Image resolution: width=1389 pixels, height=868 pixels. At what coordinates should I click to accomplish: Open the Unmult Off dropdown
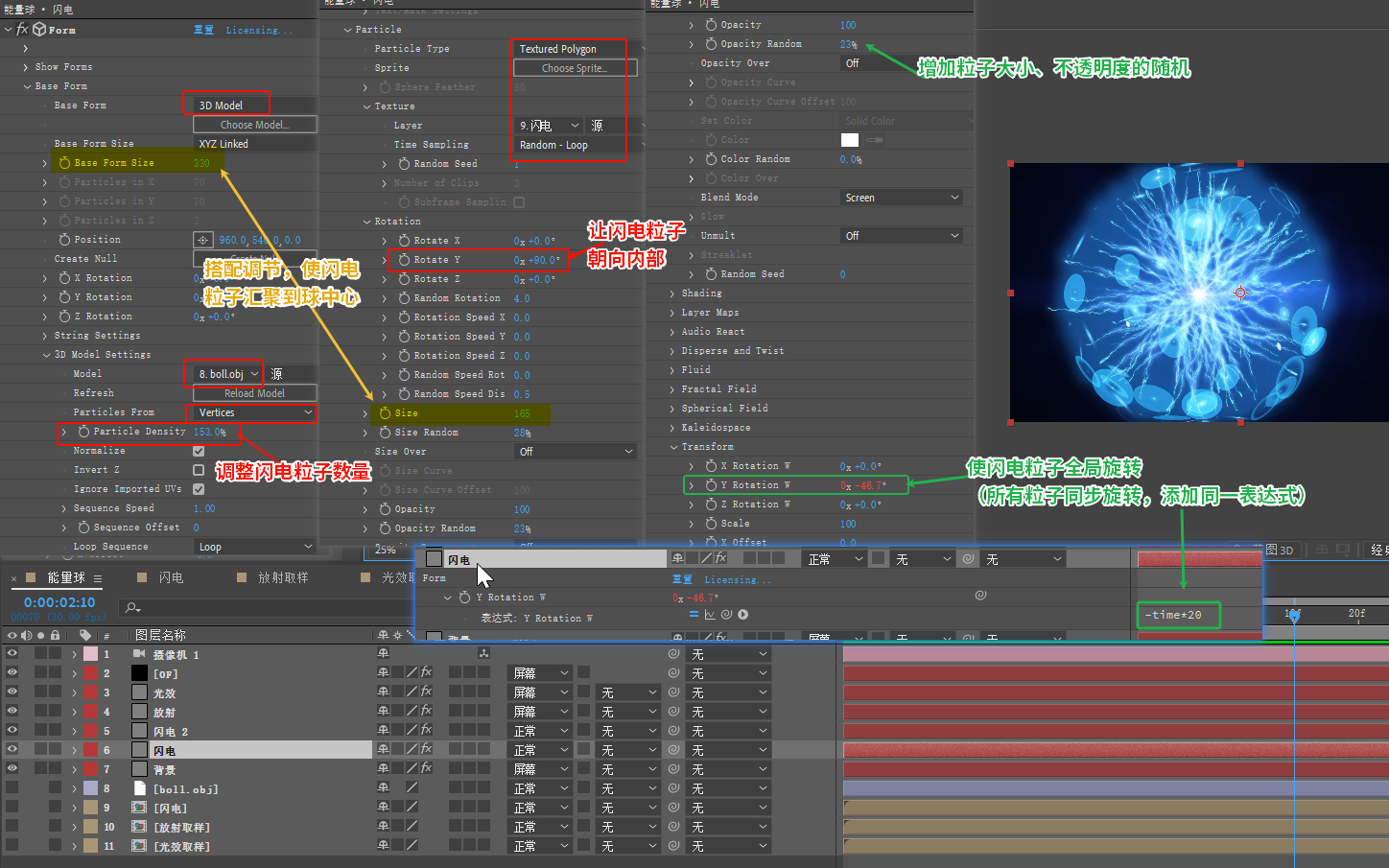point(901,236)
